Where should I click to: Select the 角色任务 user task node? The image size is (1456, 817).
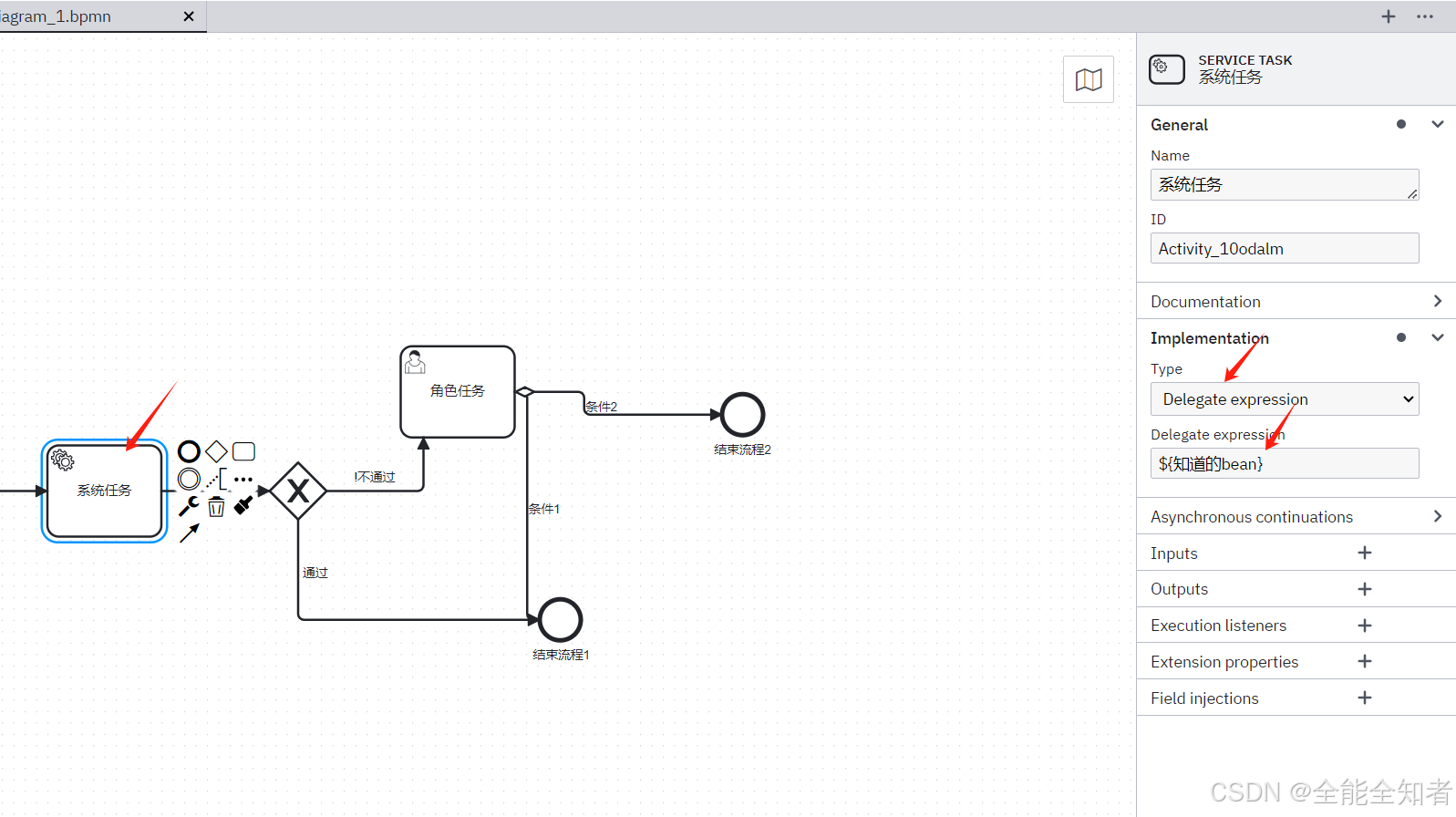[x=458, y=391]
